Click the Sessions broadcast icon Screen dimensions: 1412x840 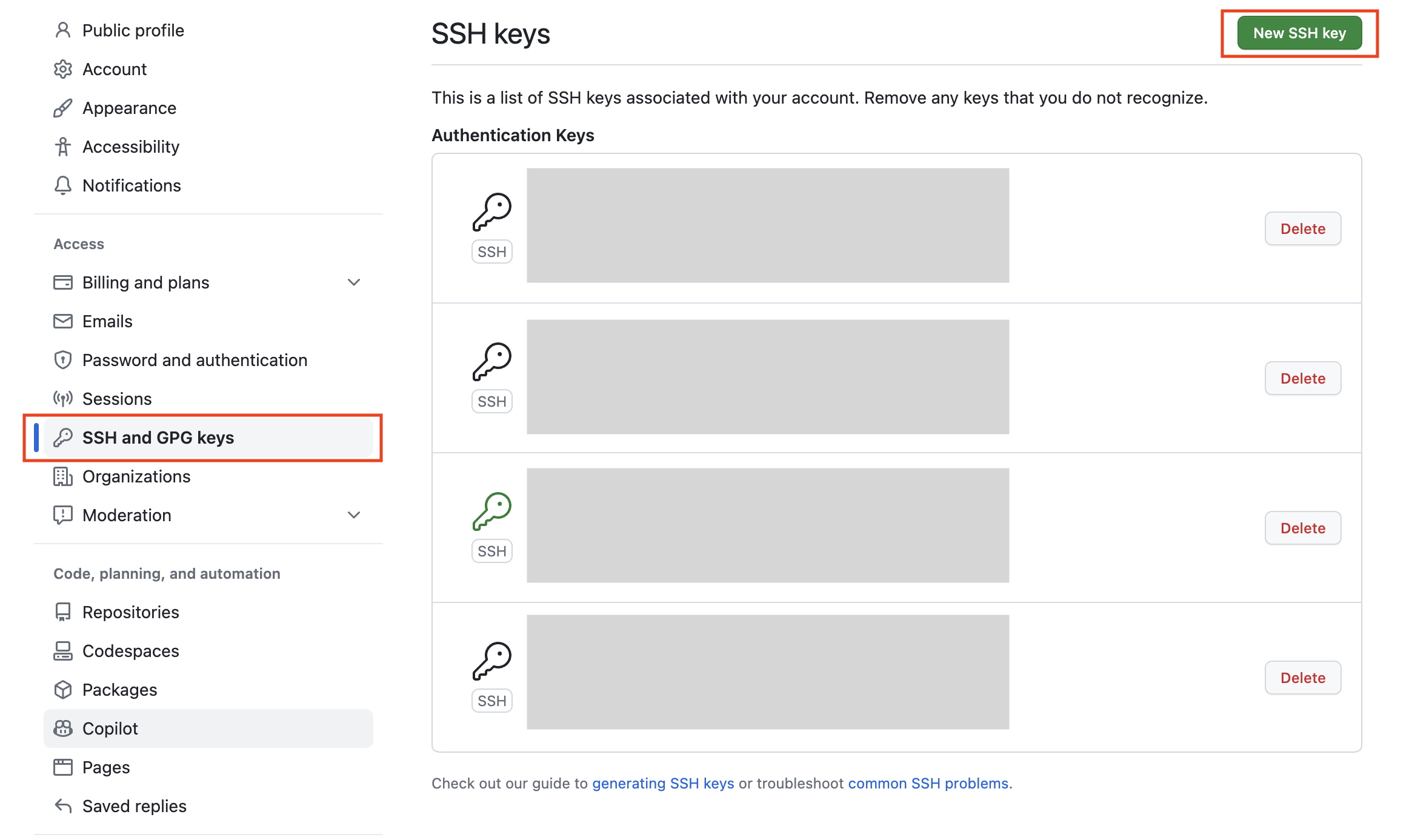click(x=63, y=399)
